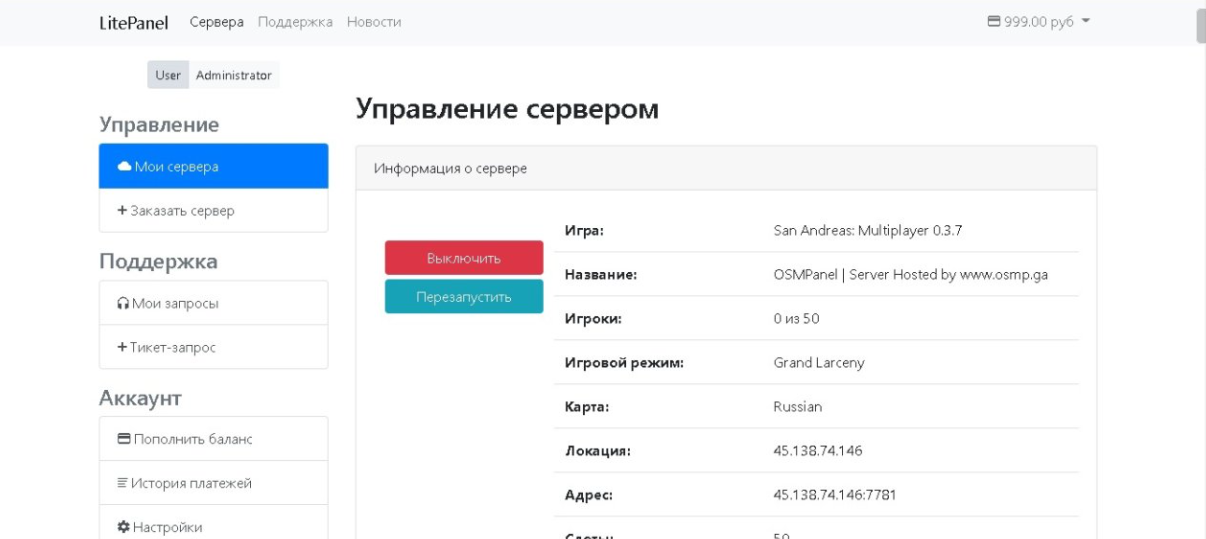1206x539 pixels.
Task: Expand the 999.00 руб balance dropdown
Action: 1038,22
